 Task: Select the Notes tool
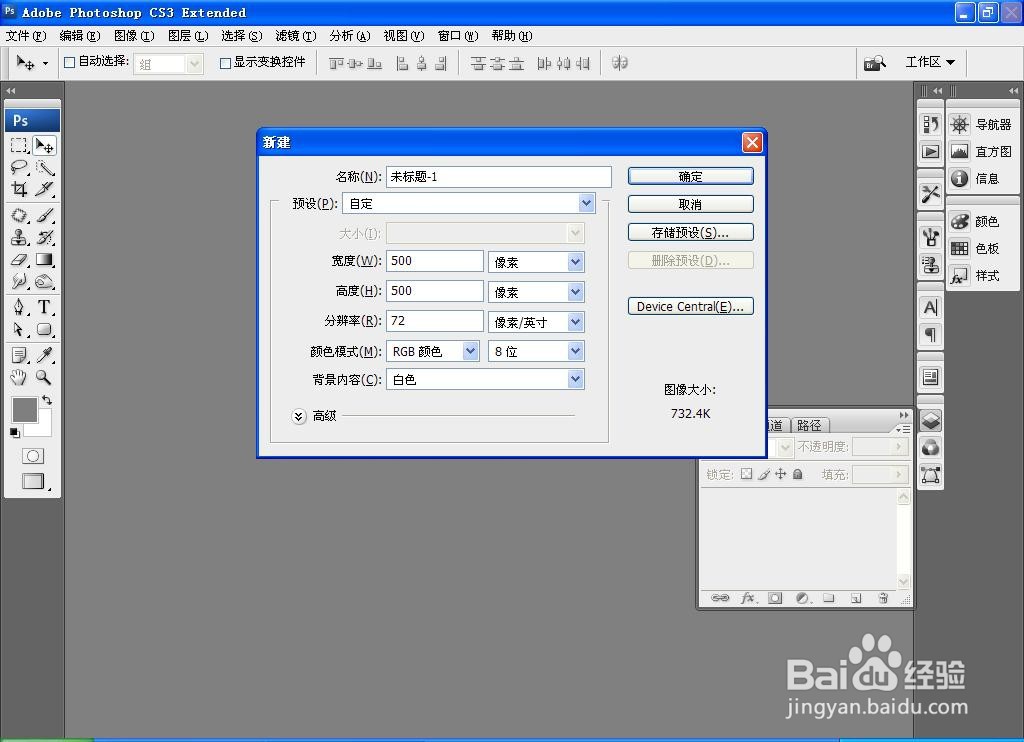pos(19,355)
